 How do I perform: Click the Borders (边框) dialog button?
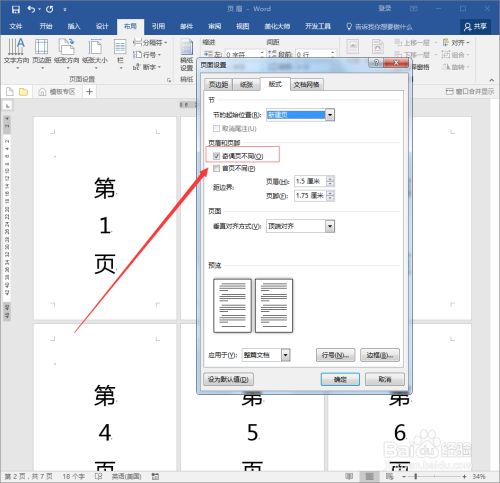[x=380, y=355]
